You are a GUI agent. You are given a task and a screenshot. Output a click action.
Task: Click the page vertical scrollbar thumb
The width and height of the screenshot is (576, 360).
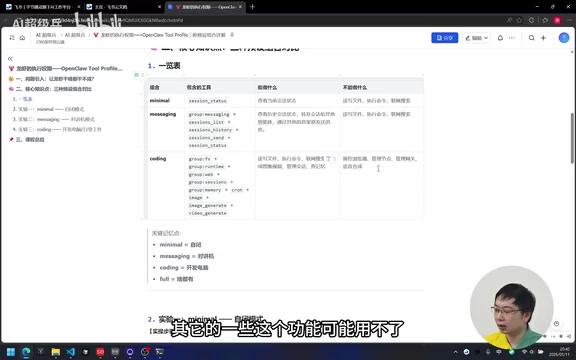pyautogui.click(x=572, y=138)
